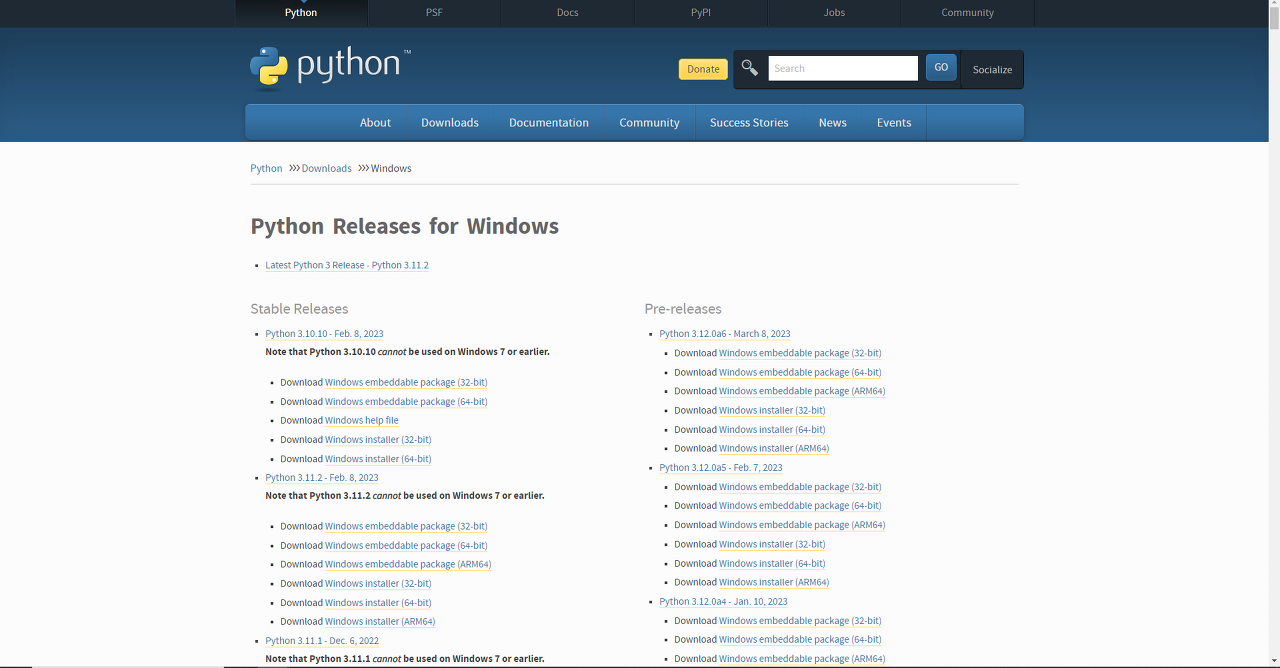Open the Socialize menu
Viewport: 1280px width, 668px height.
992,69
